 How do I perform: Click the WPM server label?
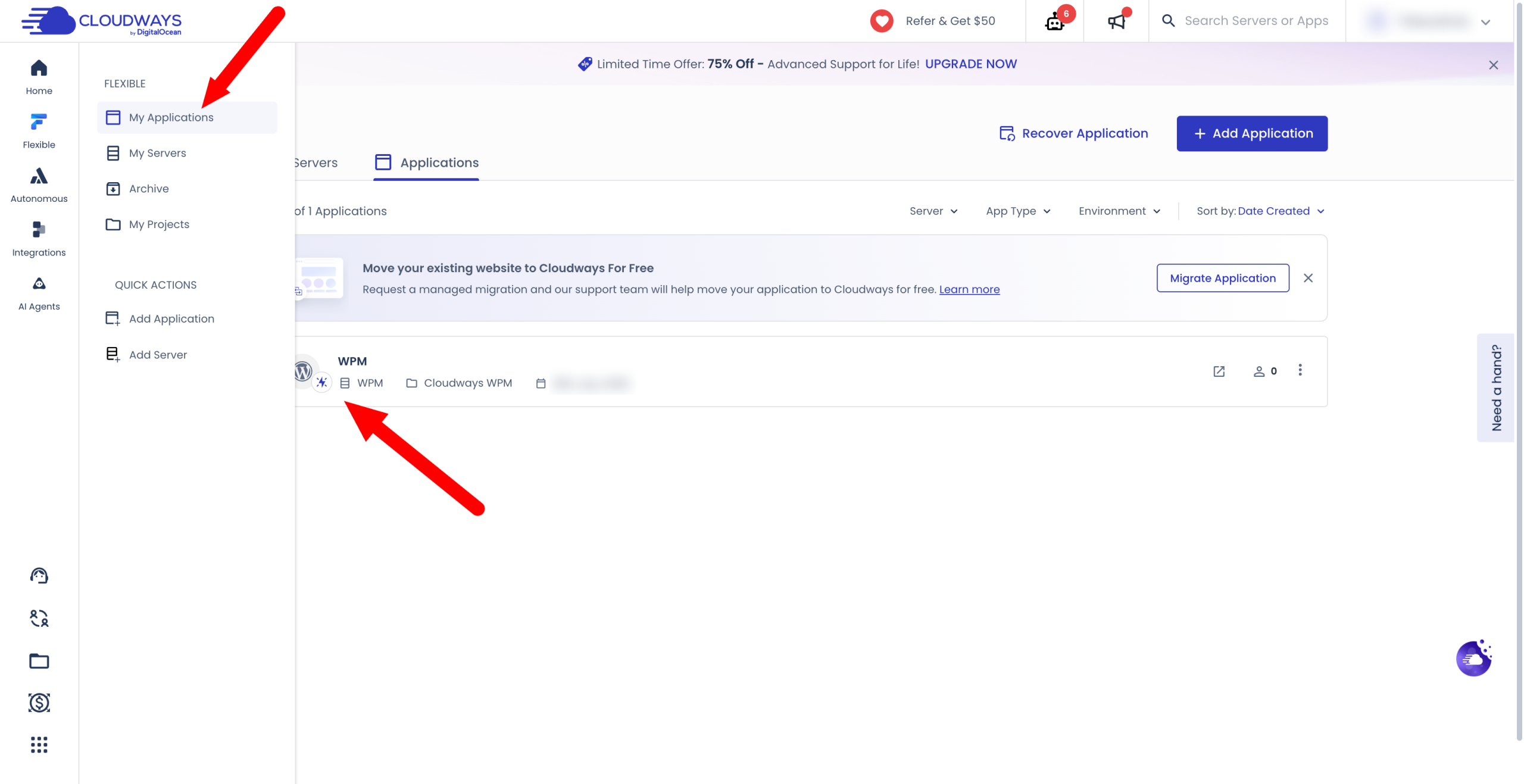pos(370,383)
